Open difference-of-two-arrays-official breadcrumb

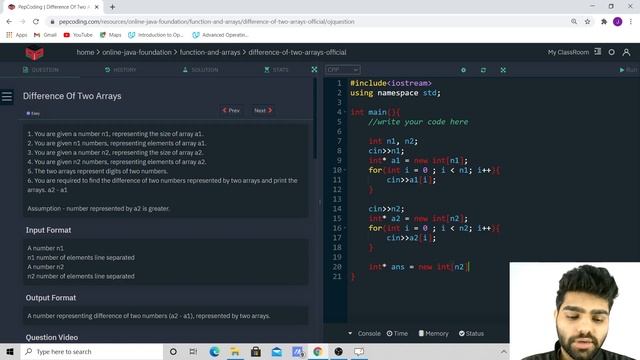click(297, 52)
